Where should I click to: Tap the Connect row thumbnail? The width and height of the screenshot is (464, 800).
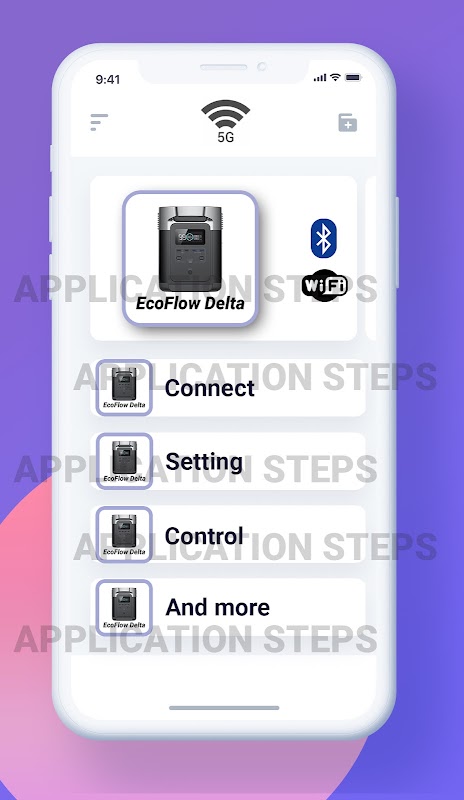(x=124, y=388)
